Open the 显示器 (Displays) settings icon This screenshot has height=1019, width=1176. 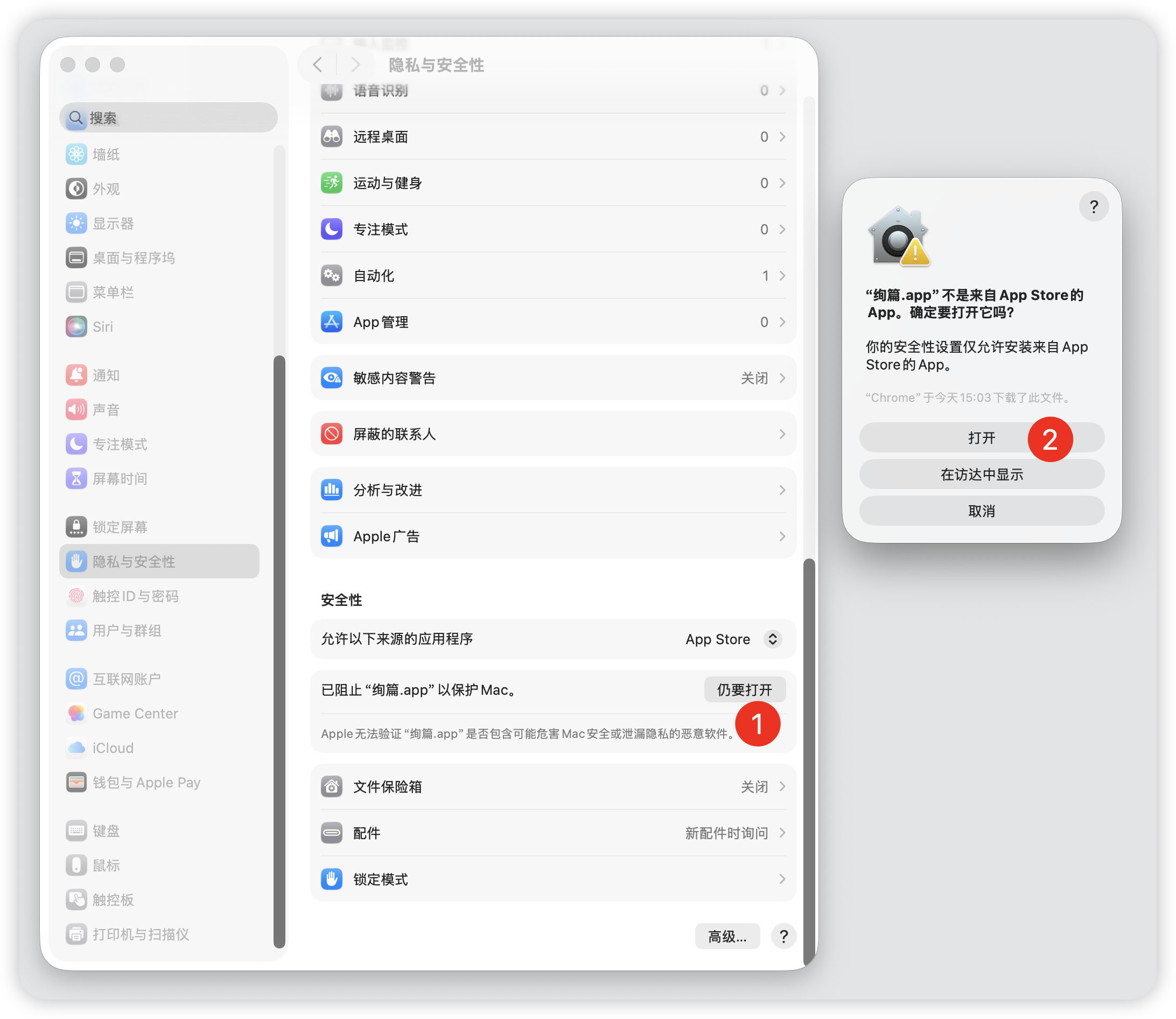pos(77,224)
